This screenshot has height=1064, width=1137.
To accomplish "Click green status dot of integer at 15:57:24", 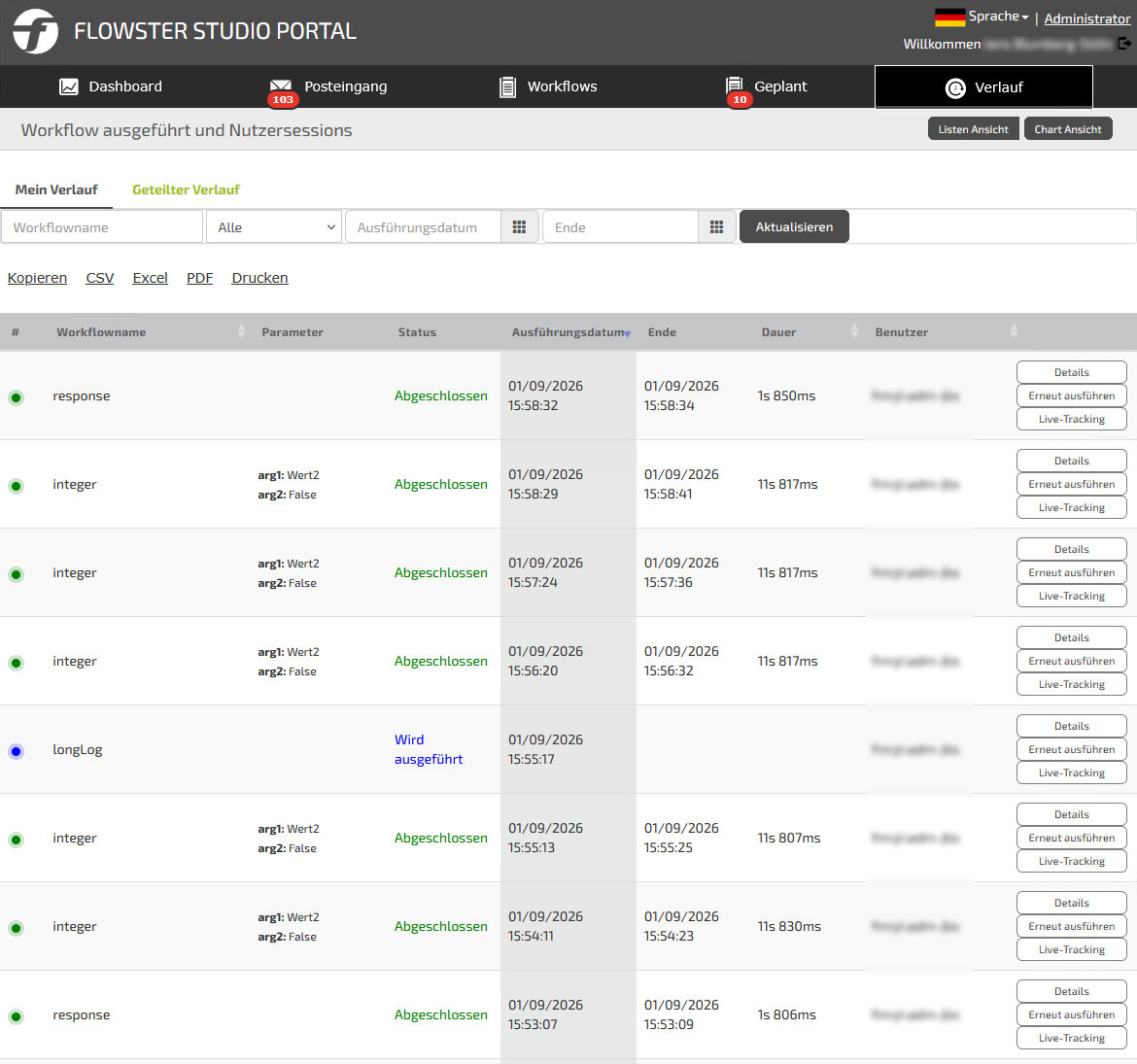I will pyautogui.click(x=16, y=574).
